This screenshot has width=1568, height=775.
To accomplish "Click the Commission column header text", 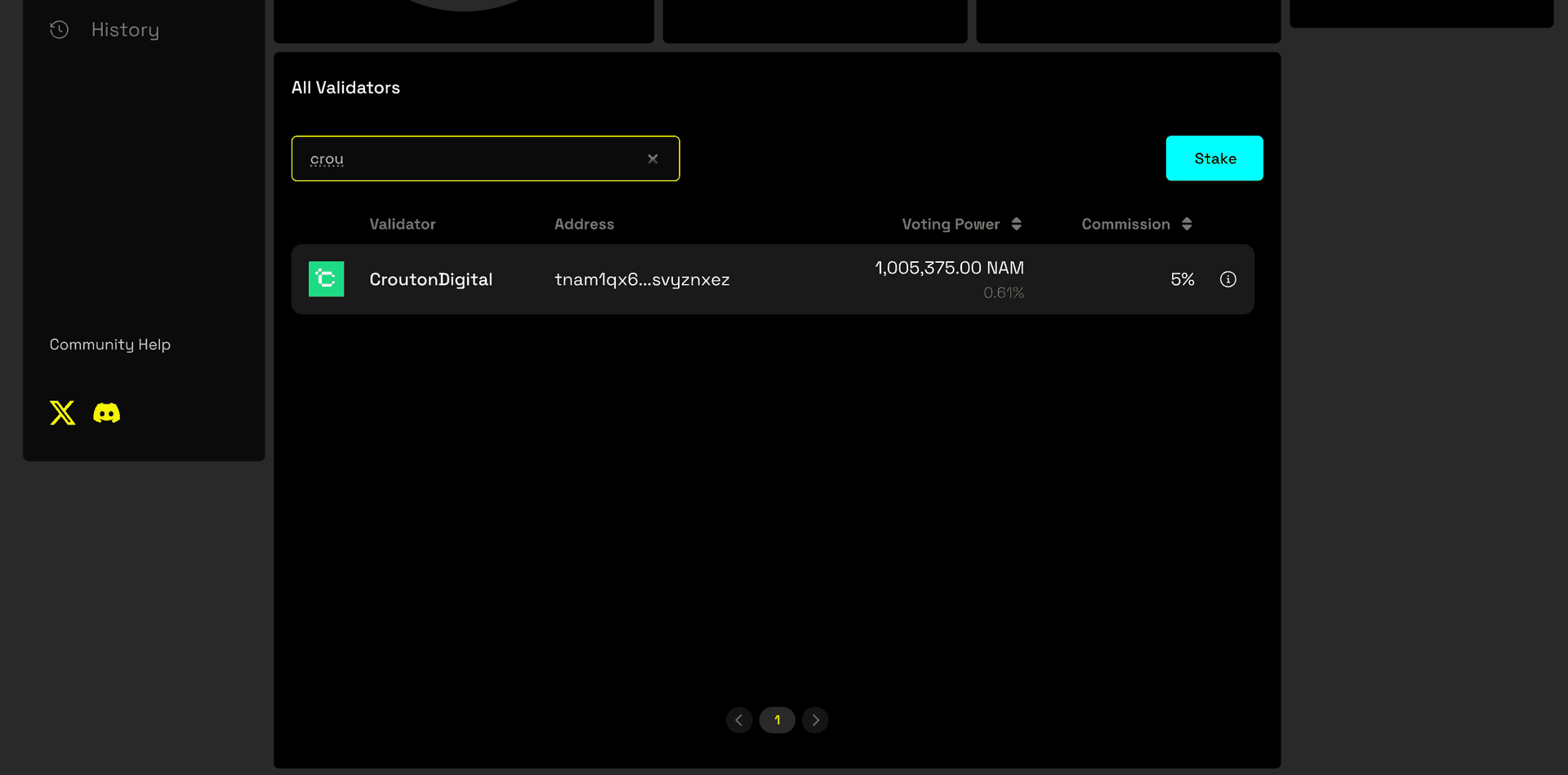I will pos(1125,224).
